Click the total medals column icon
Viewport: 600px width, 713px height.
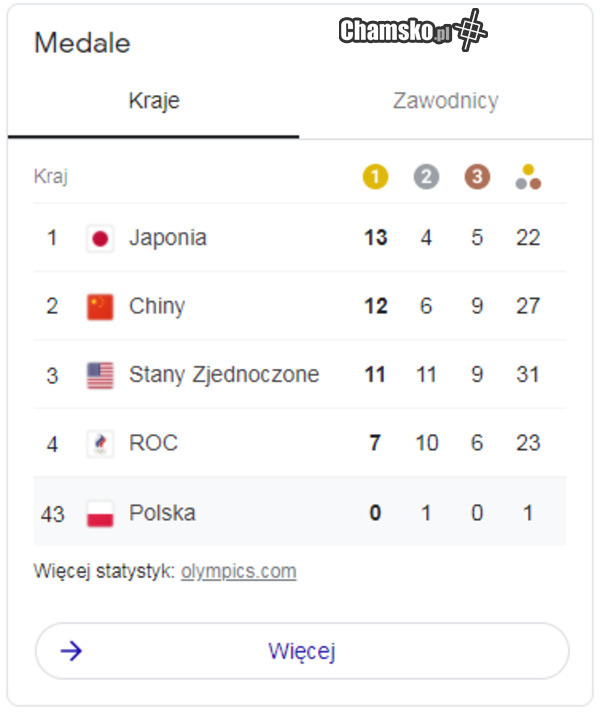click(x=528, y=177)
